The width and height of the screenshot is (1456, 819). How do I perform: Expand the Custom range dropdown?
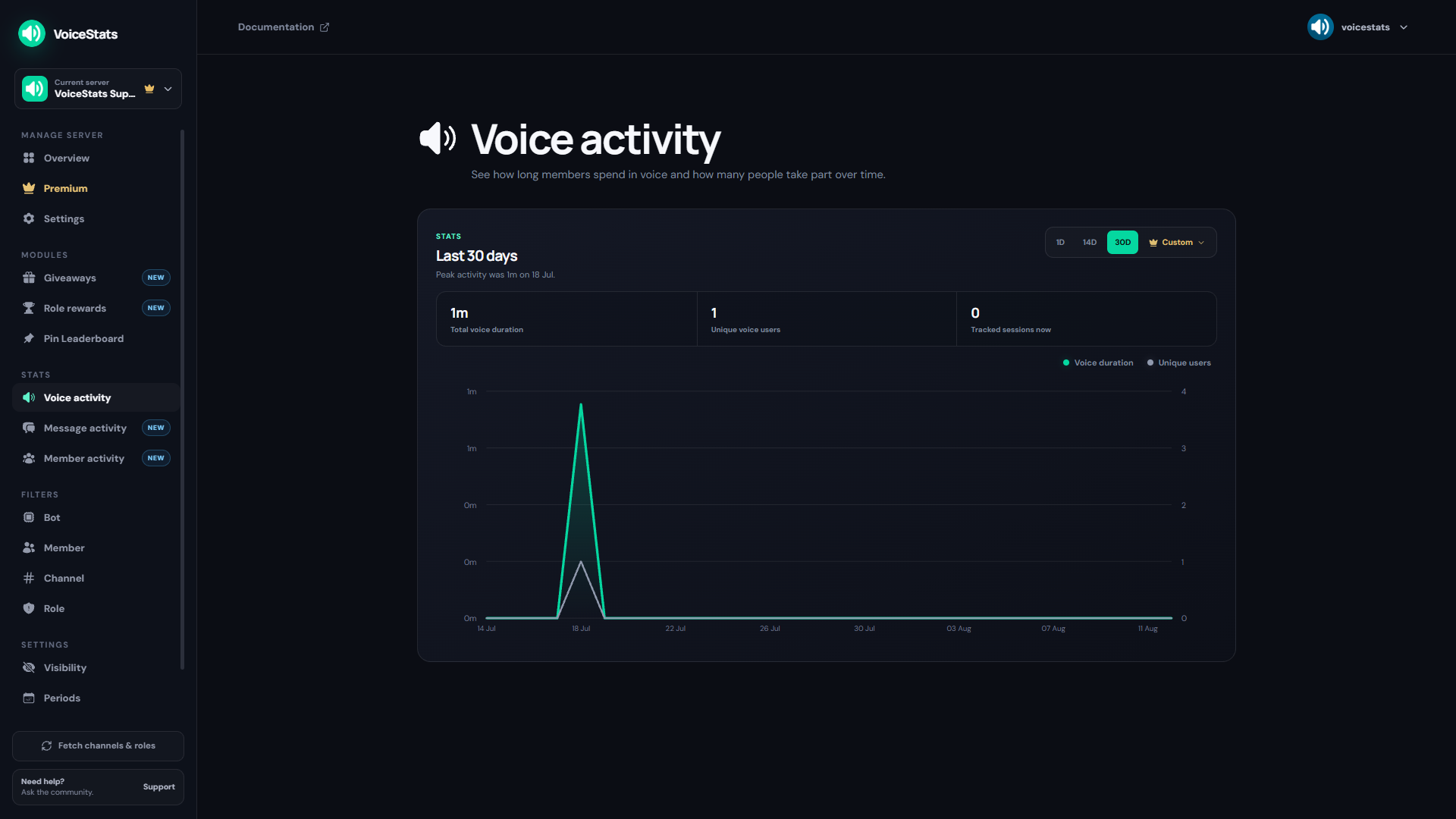coord(1176,243)
